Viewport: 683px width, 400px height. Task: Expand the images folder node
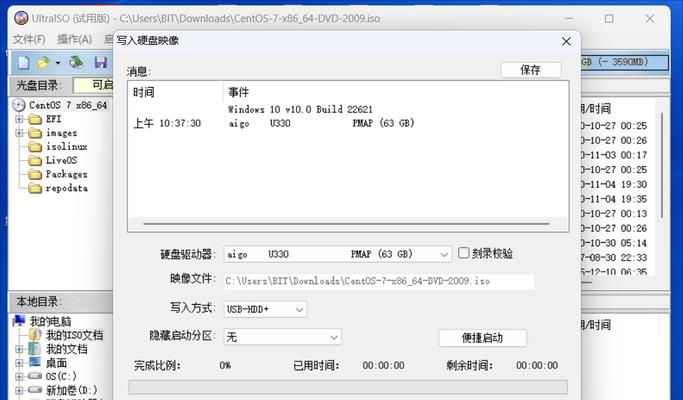click(x=19, y=133)
